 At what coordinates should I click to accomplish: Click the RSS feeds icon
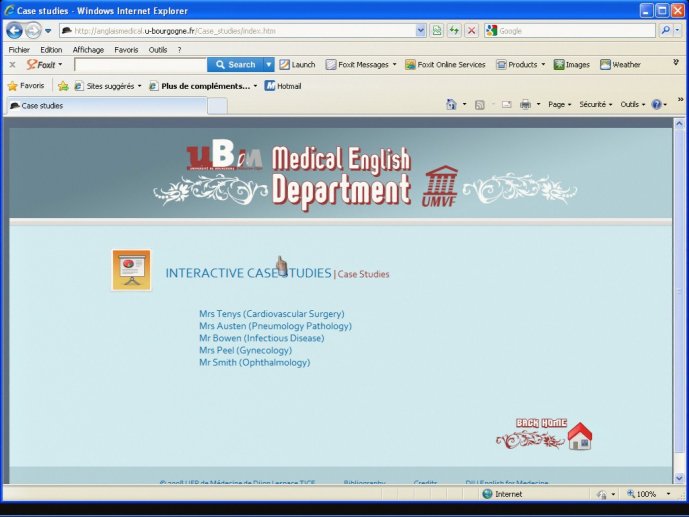(480, 105)
